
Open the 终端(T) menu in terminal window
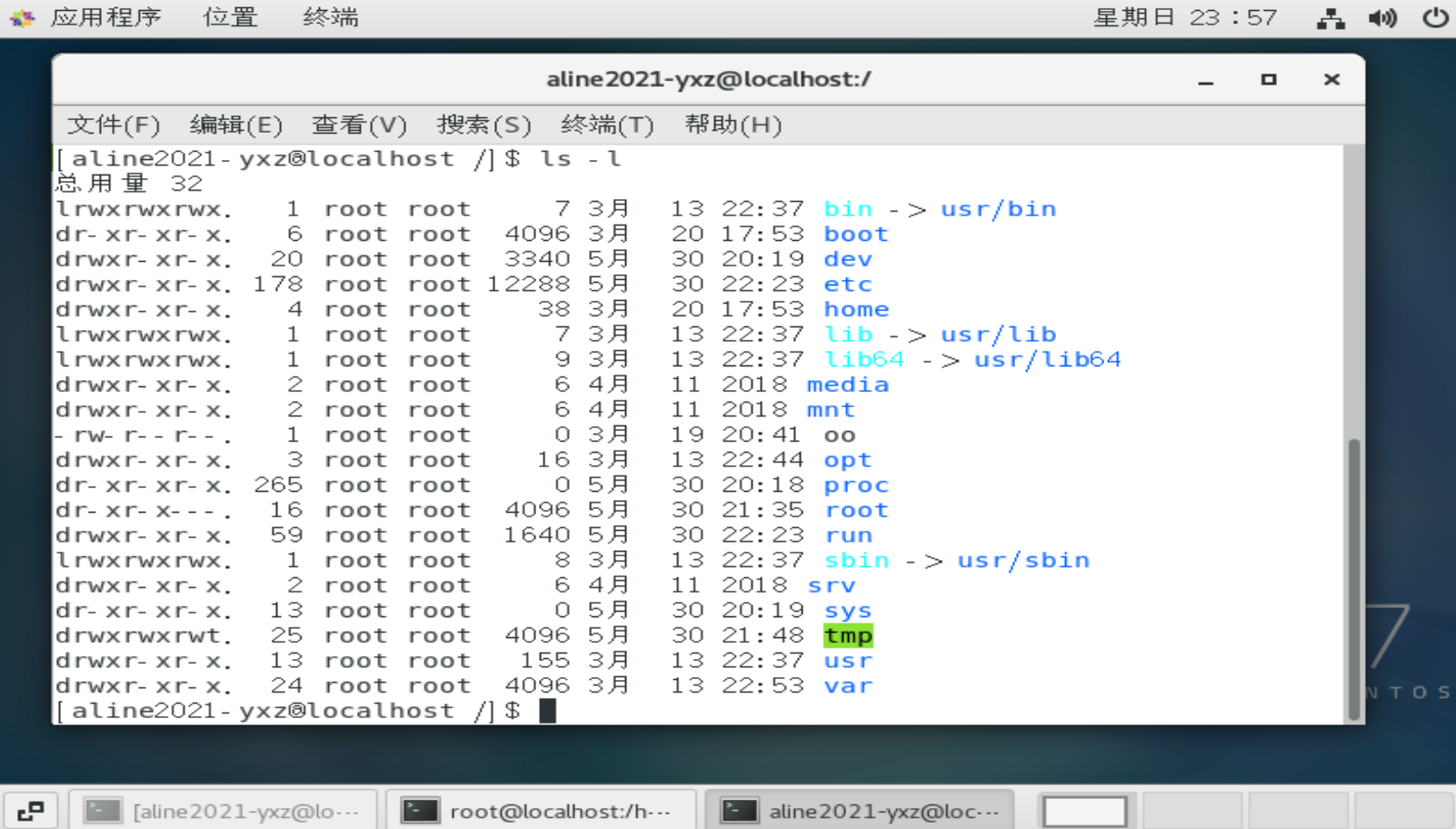tap(607, 125)
